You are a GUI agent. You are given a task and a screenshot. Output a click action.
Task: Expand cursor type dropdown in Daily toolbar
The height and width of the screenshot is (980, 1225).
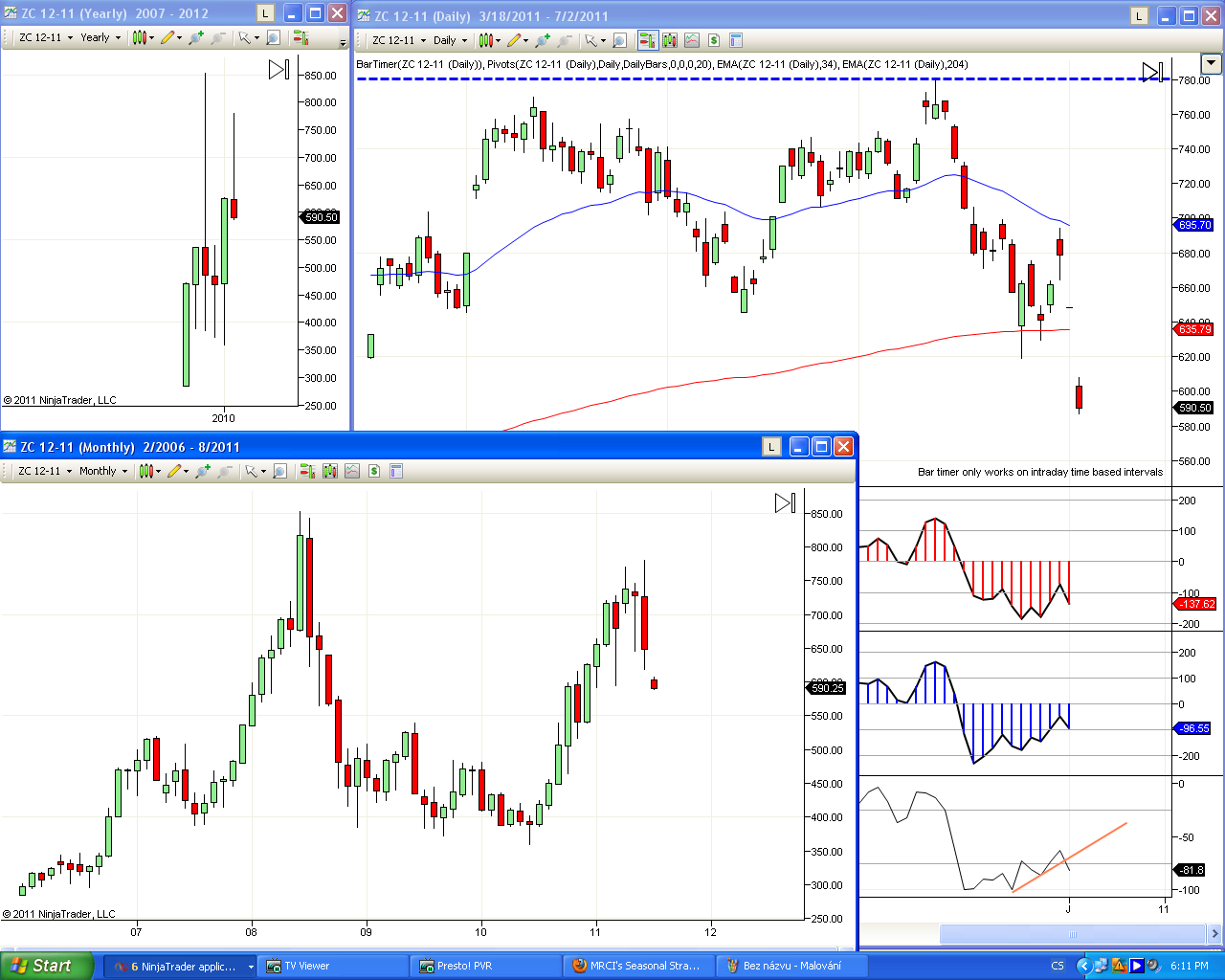coord(603,40)
